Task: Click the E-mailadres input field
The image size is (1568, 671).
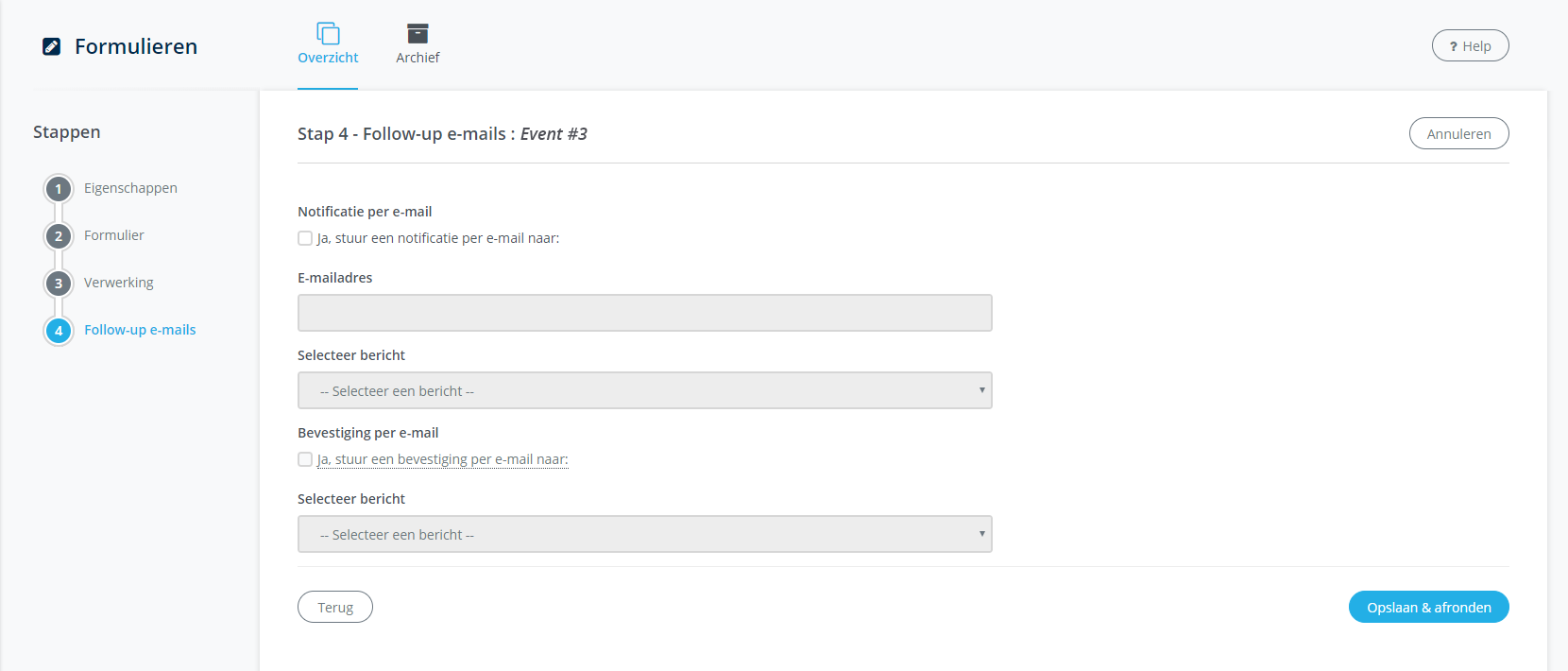Action: tap(644, 313)
